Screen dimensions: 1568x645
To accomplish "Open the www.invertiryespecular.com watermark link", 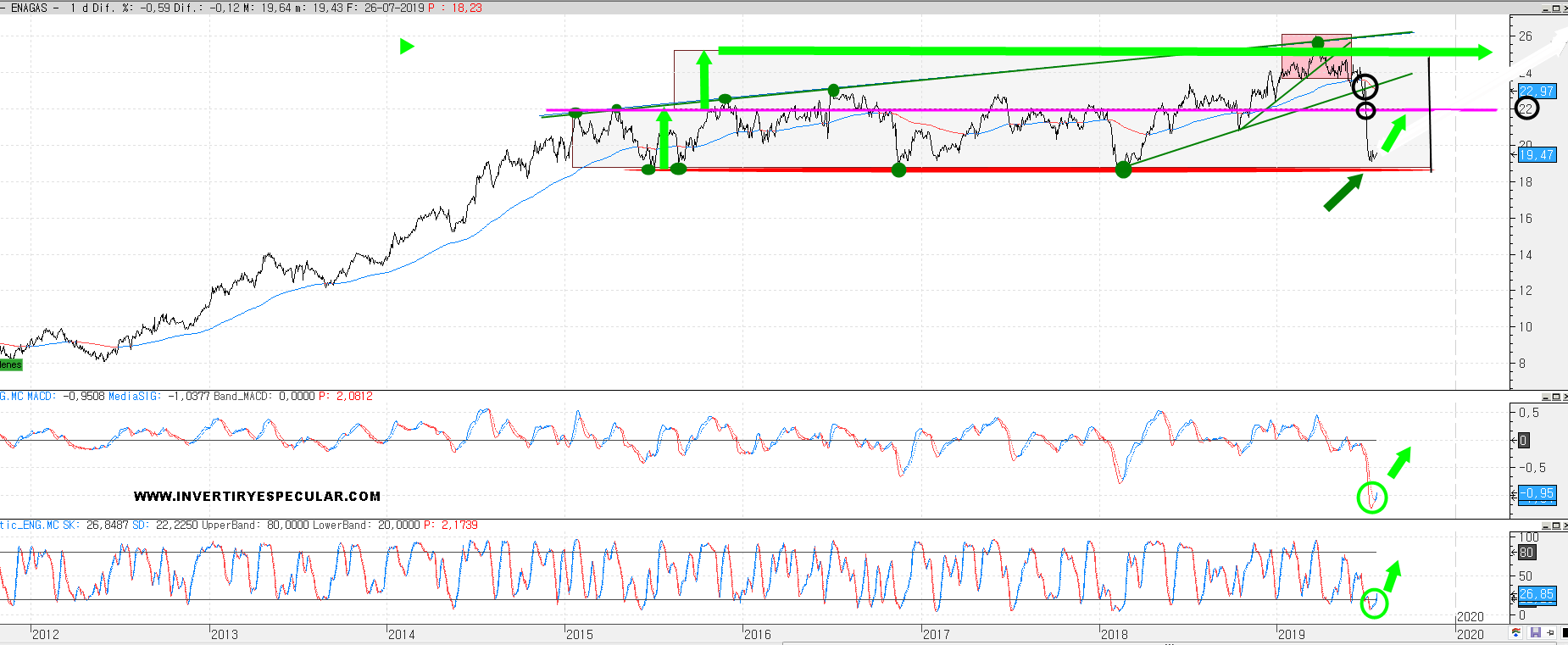I will tap(257, 497).
